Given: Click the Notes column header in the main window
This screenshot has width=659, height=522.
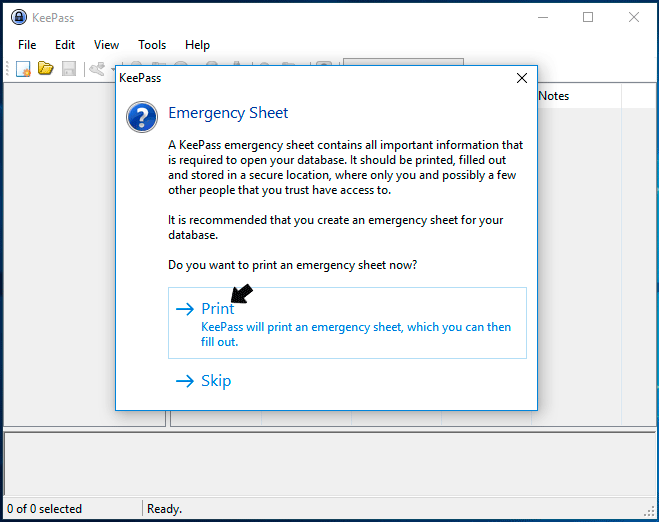Looking at the screenshot, I should pos(554,96).
